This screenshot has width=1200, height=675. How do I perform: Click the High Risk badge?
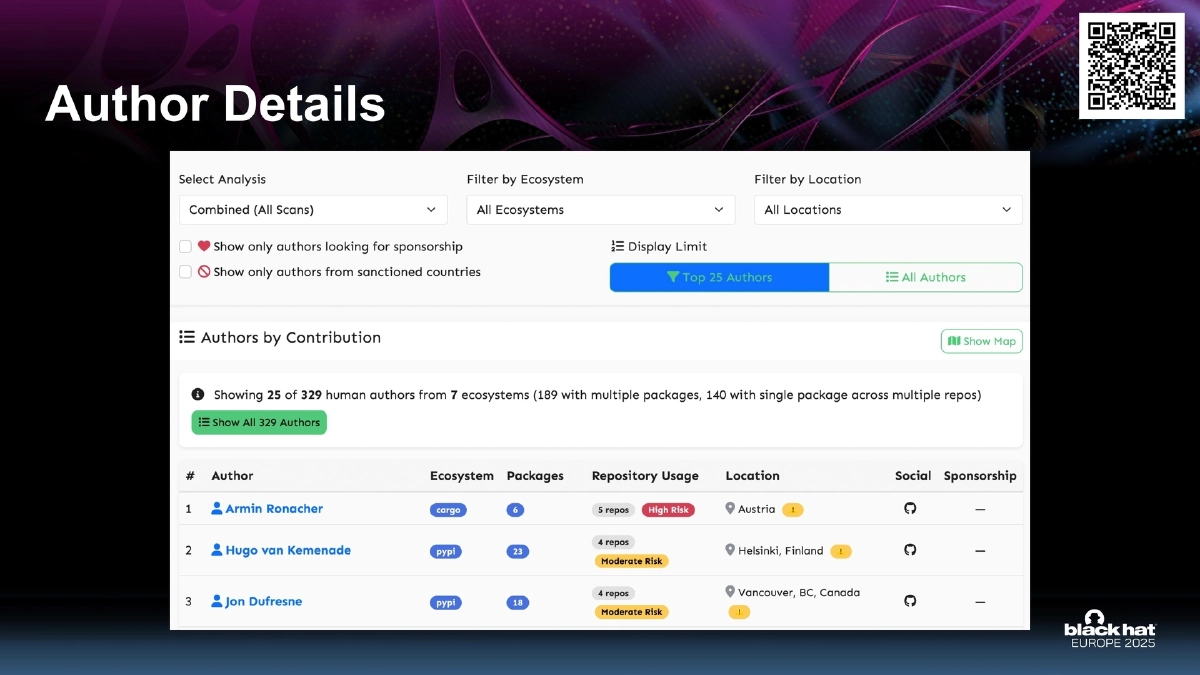click(x=668, y=510)
